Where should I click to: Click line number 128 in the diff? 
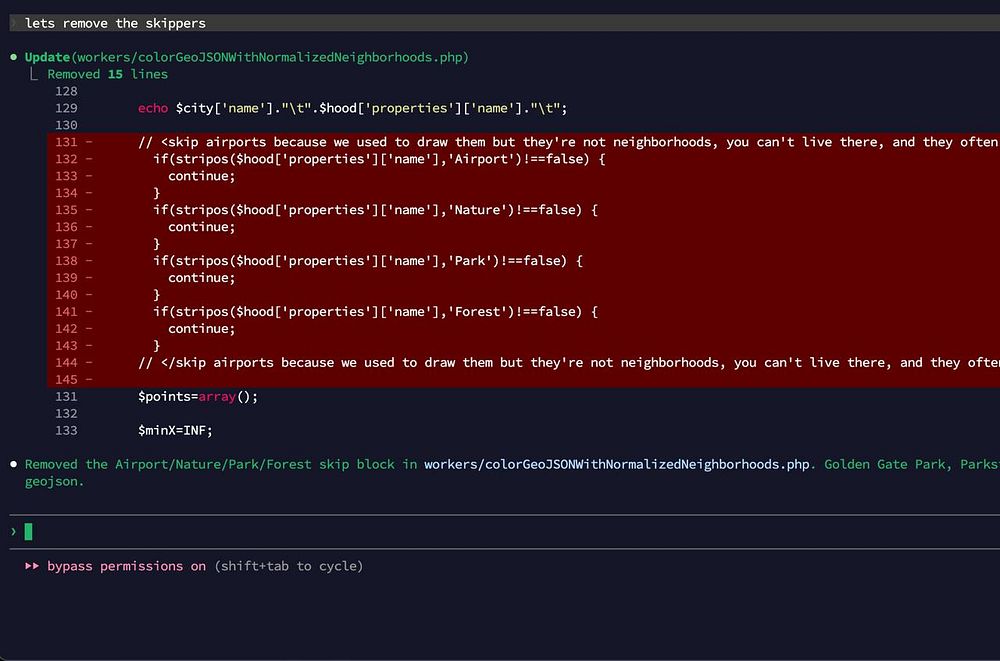pyautogui.click(x=66, y=91)
